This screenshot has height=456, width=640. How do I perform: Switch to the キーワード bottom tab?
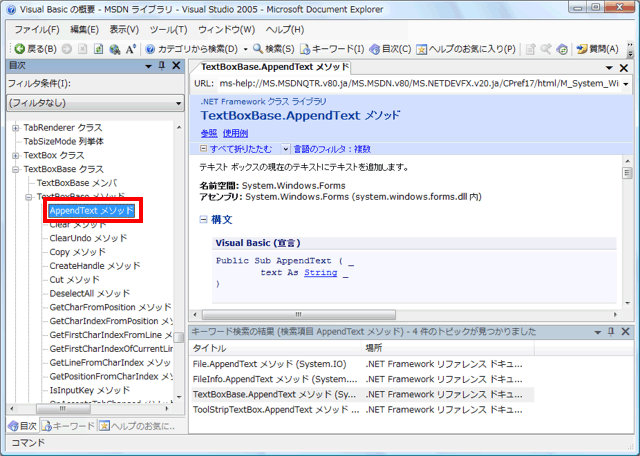(69, 426)
